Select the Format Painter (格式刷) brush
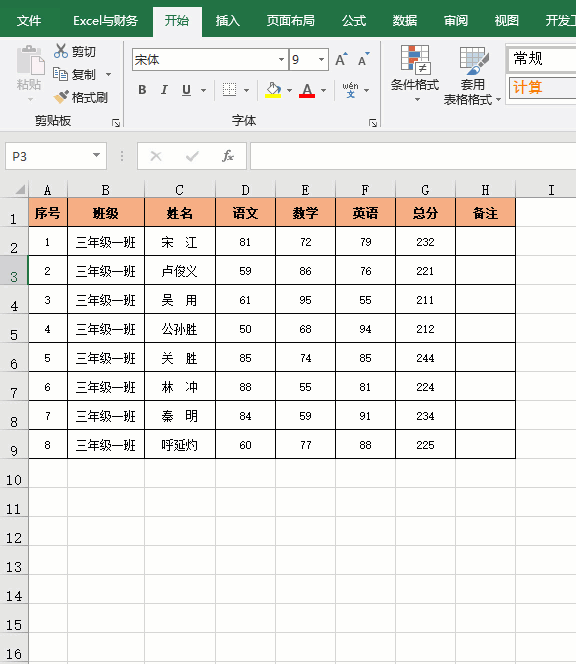 pyautogui.click(x=61, y=97)
